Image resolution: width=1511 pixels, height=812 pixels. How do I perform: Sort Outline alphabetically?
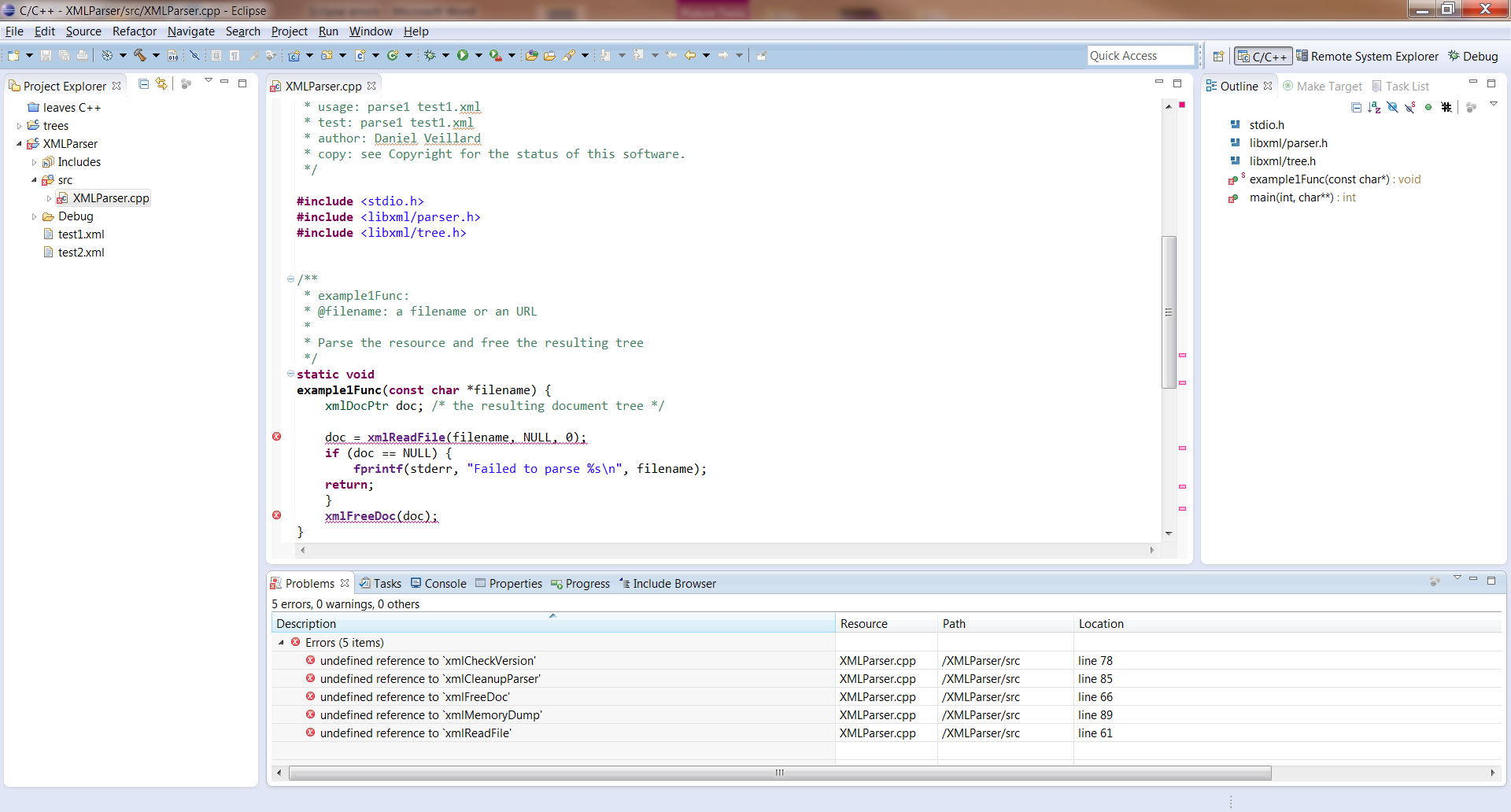1374,107
